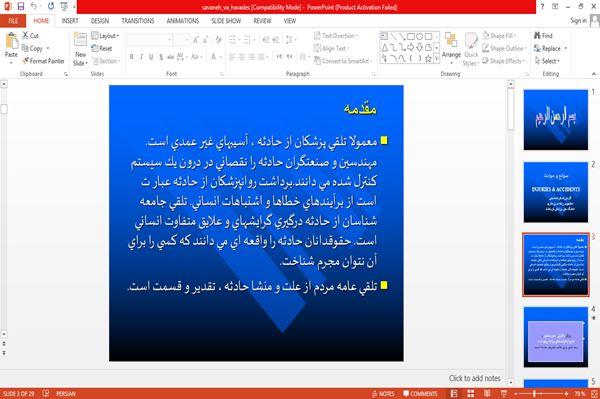Toggle numbered list formatting
The height and width of the screenshot is (399, 600).
tap(248, 40)
